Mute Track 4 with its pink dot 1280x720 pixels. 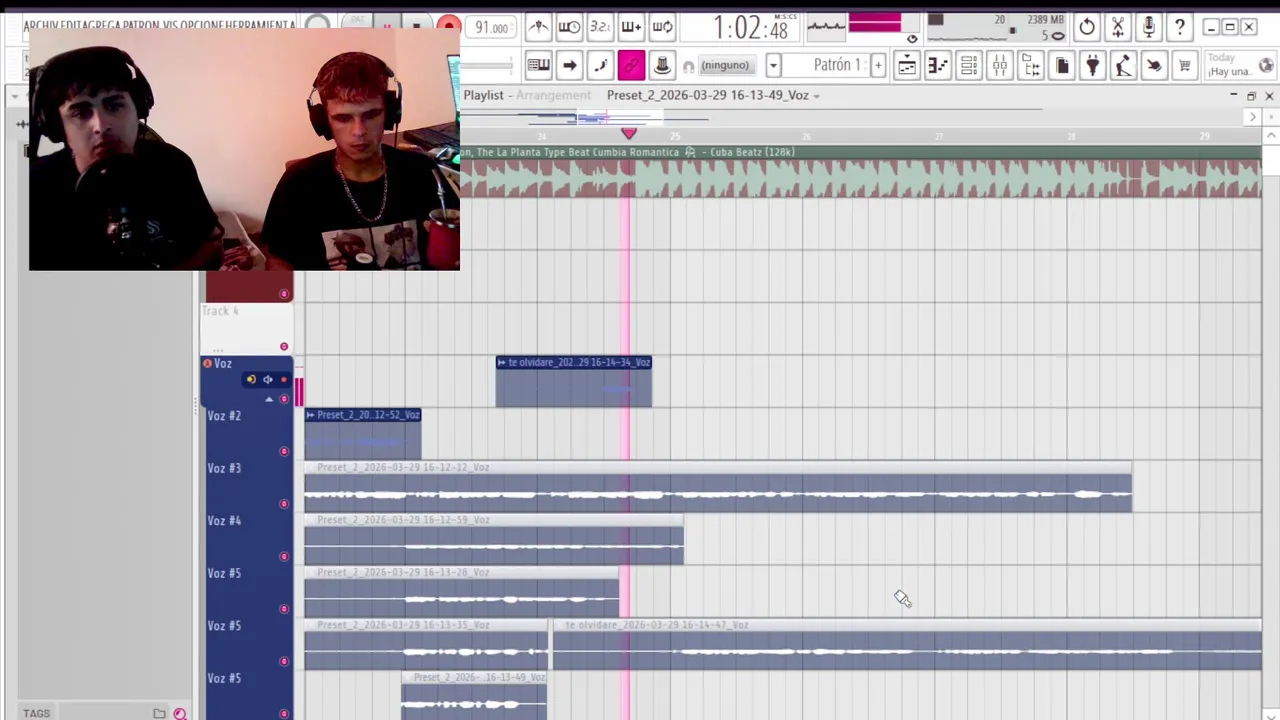click(x=284, y=346)
